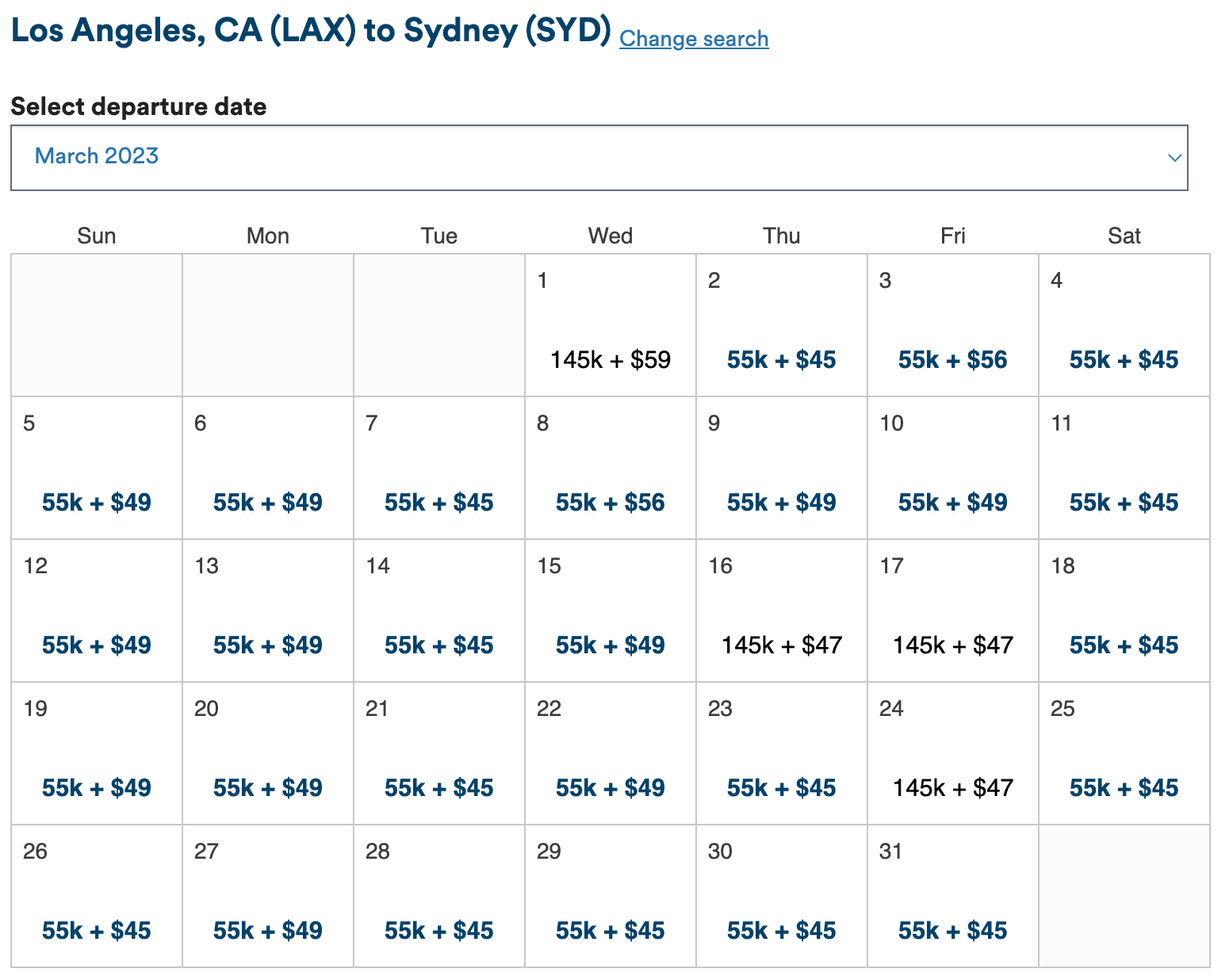
Task: Select the 55k + $45 award on March 2
Action: pos(781,359)
